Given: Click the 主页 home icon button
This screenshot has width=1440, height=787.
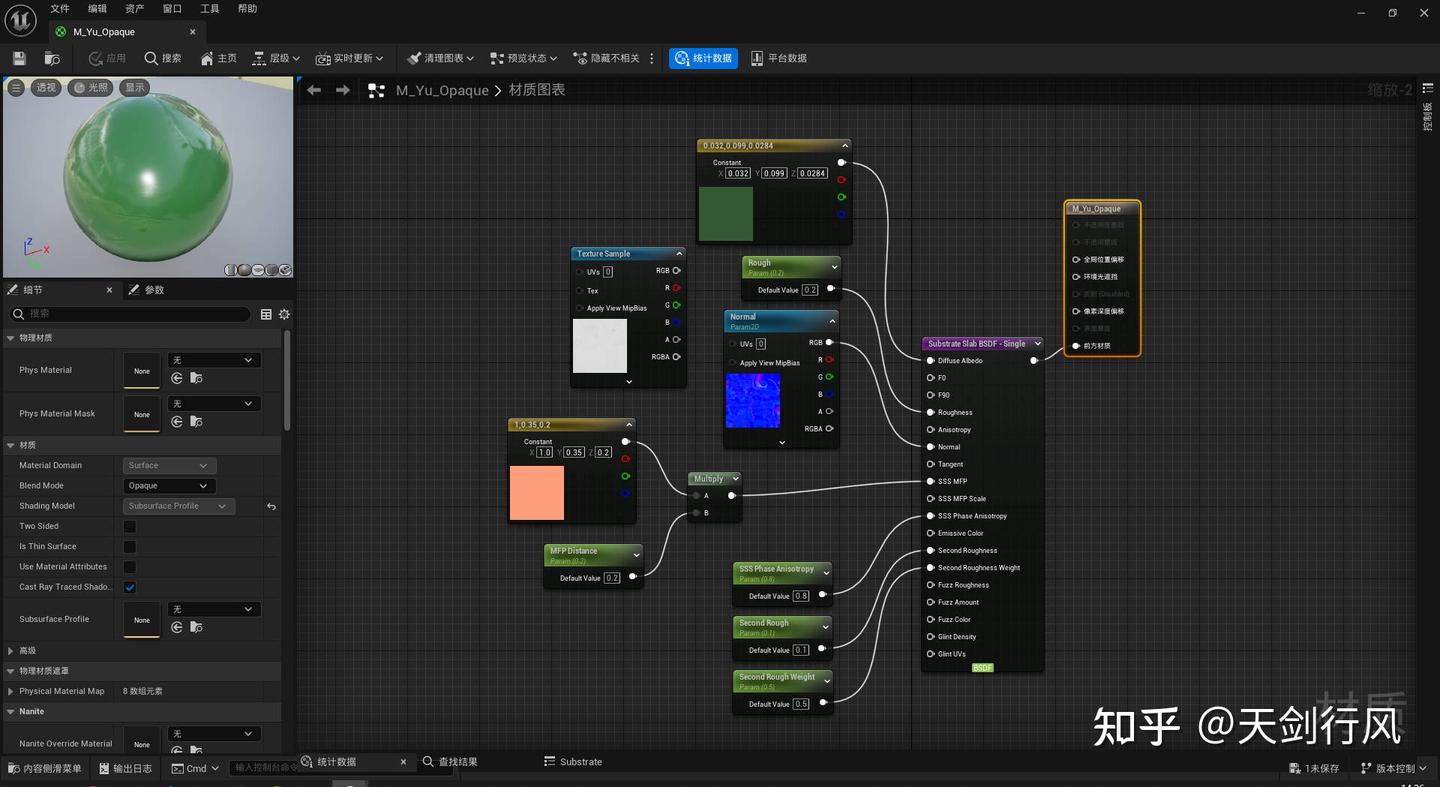Looking at the screenshot, I should [219, 58].
